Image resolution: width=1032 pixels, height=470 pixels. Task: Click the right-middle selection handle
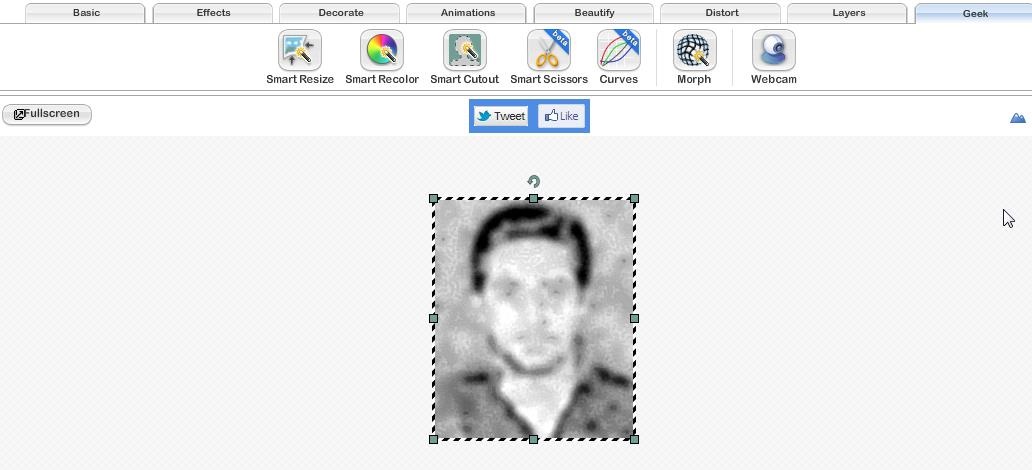634,318
